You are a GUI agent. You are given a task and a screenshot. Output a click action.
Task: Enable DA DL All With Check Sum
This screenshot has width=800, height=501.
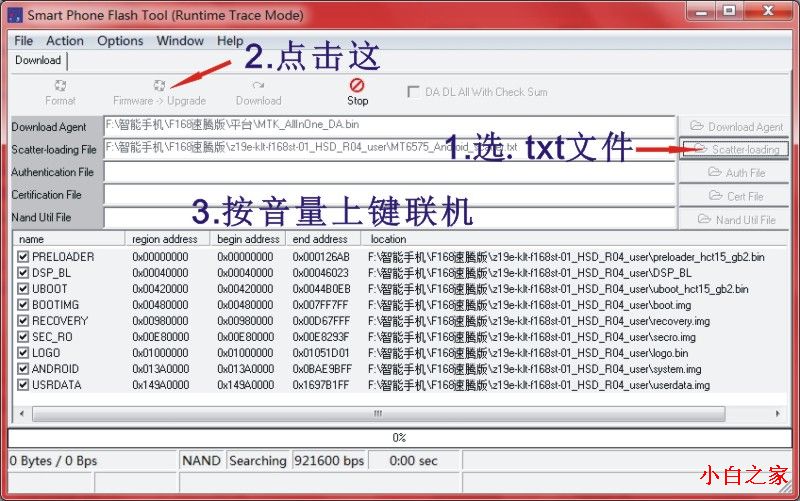coord(413,92)
